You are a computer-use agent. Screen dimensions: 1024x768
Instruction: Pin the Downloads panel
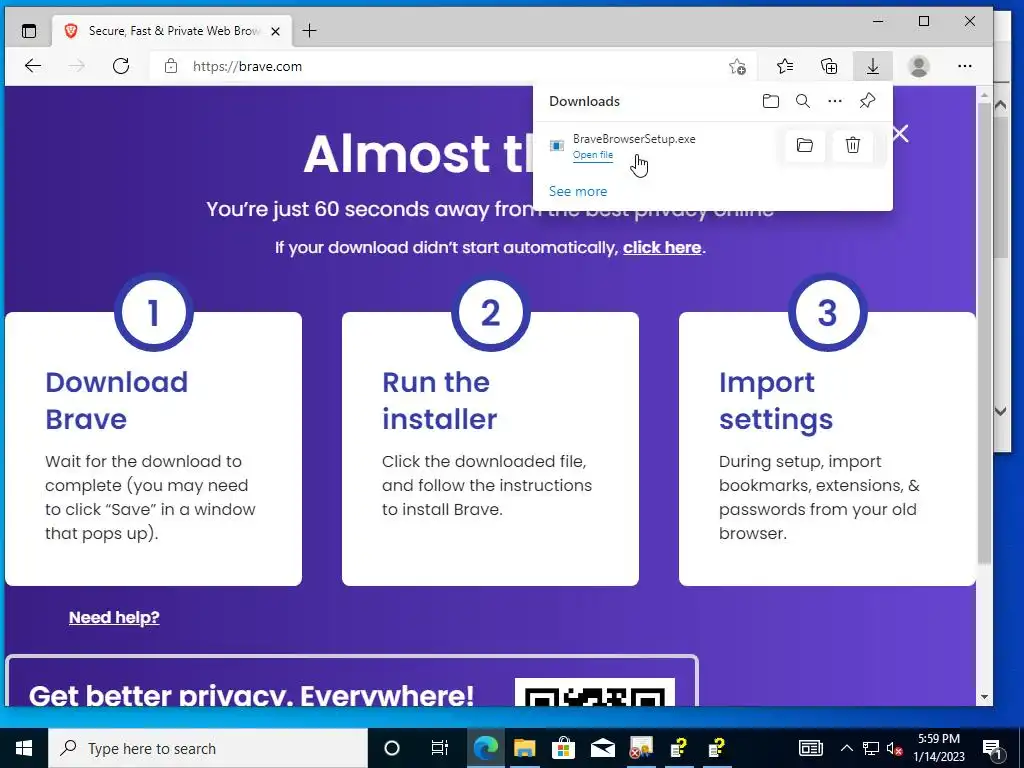[x=867, y=101]
